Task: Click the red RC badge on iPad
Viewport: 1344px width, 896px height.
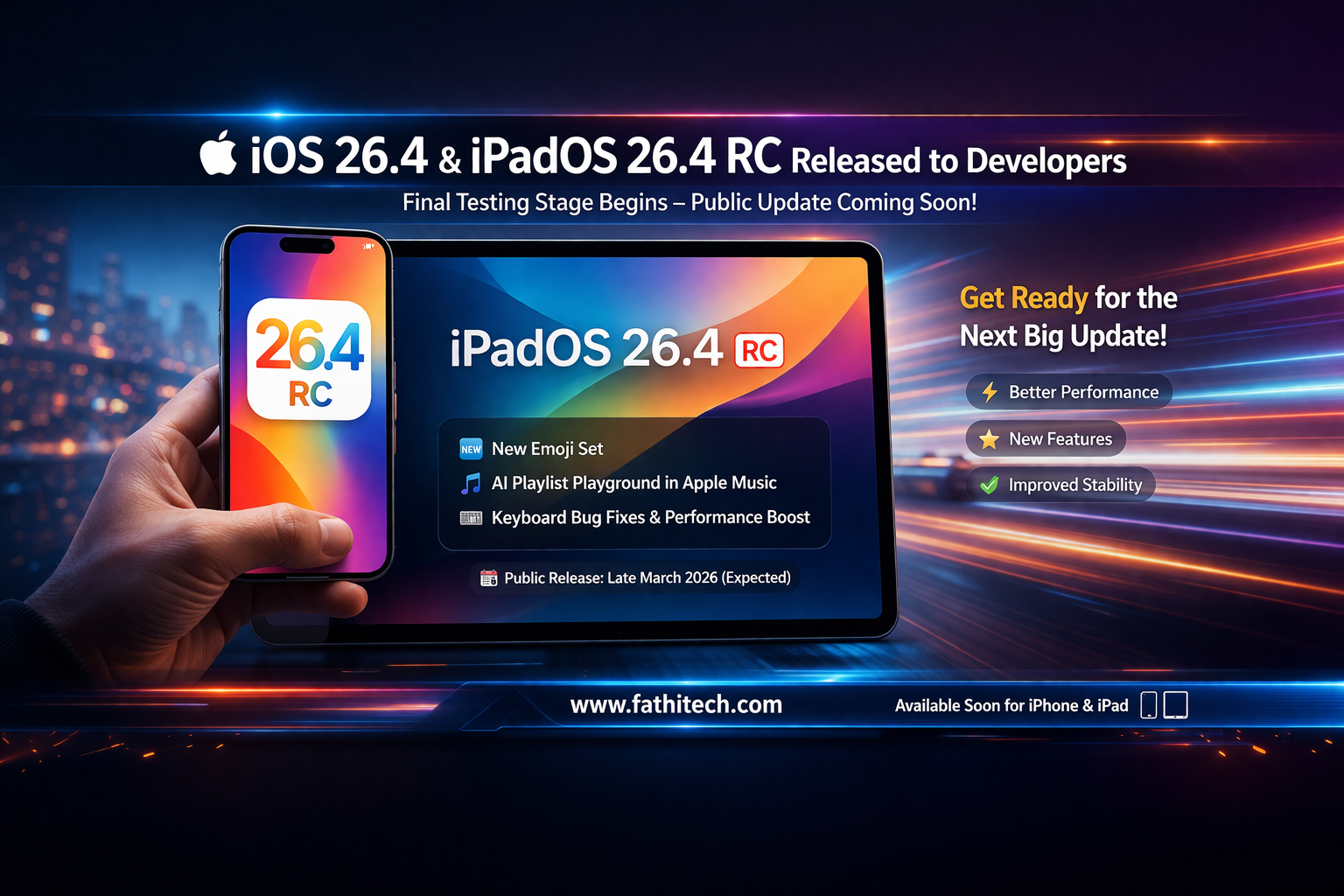Action: [x=759, y=351]
